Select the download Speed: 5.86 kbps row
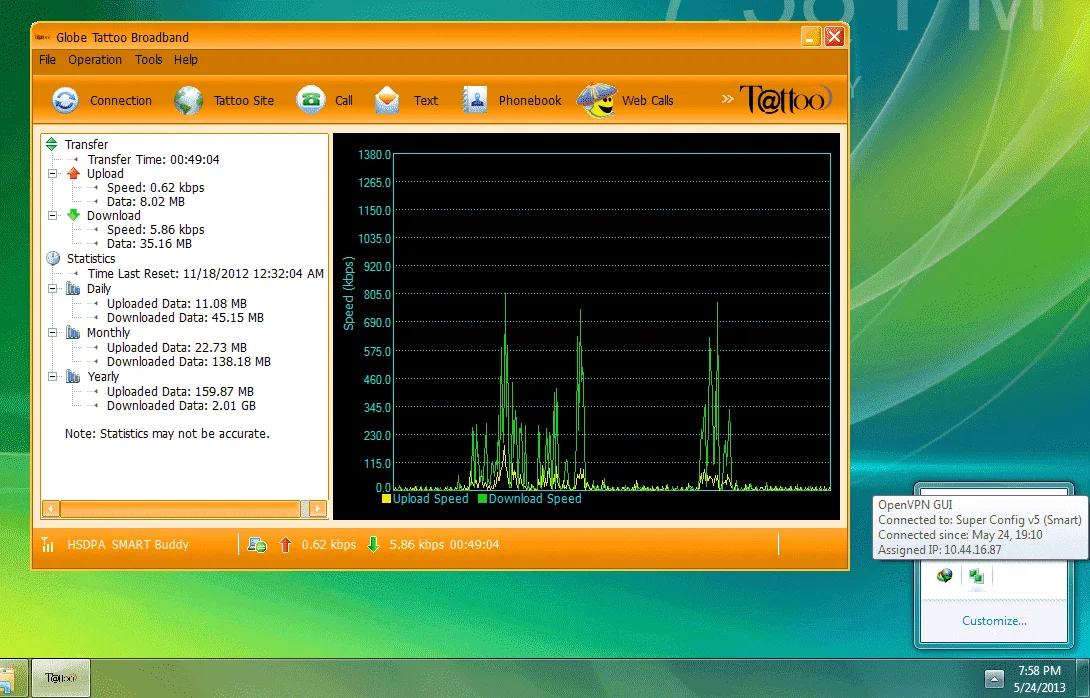This screenshot has width=1090, height=698. pos(155,229)
